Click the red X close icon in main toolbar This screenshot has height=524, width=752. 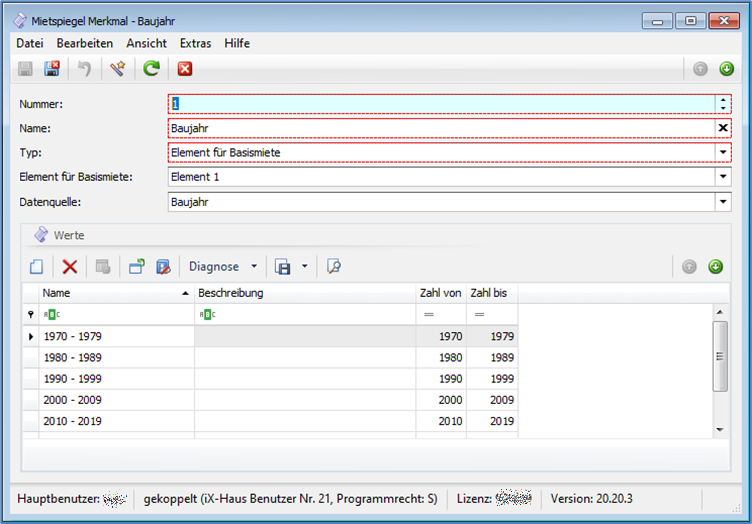click(x=184, y=69)
